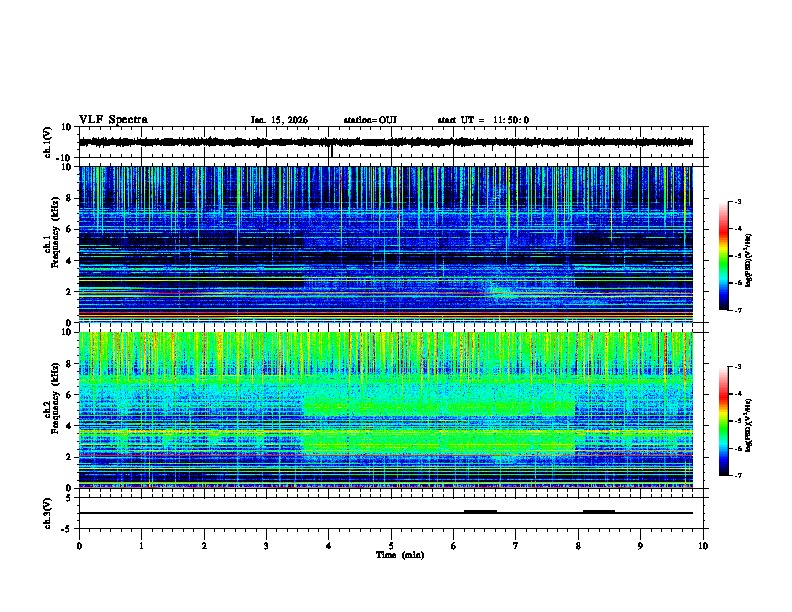Click the ch.1 colorbar log(PSD) label

[x=748, y=260]
